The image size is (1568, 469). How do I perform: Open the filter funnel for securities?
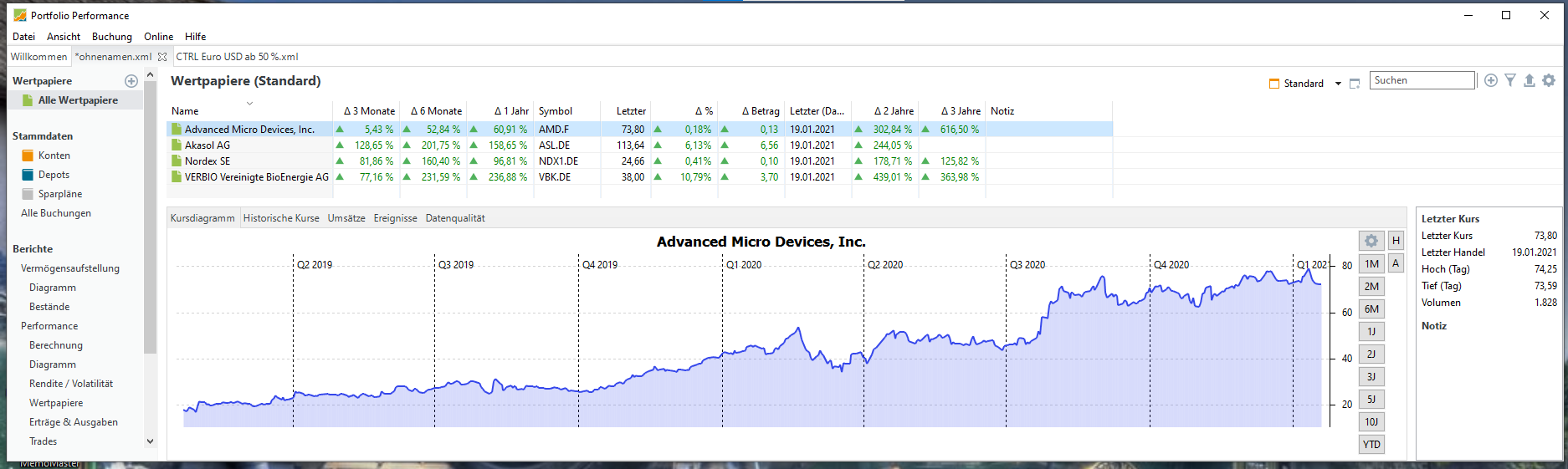[x=1510, y=80]
